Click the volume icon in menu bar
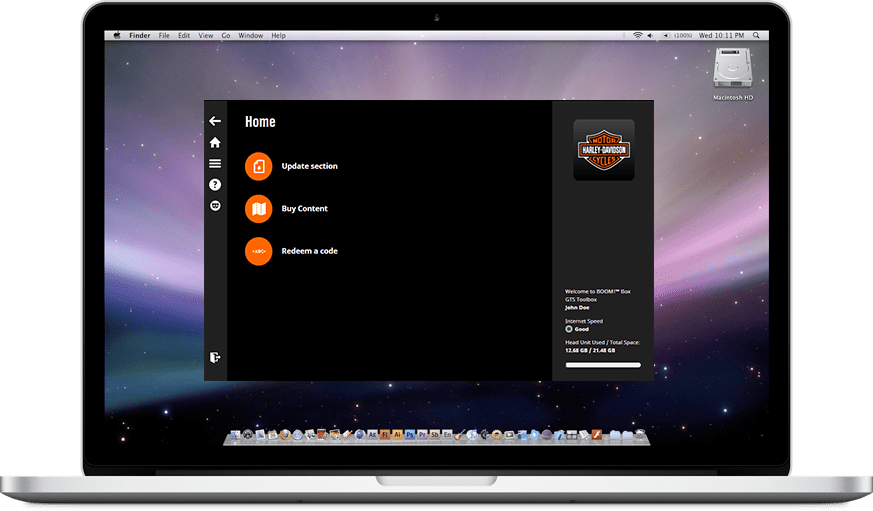The width and height of the screenshot is (873, 511). tap(650, 35)
